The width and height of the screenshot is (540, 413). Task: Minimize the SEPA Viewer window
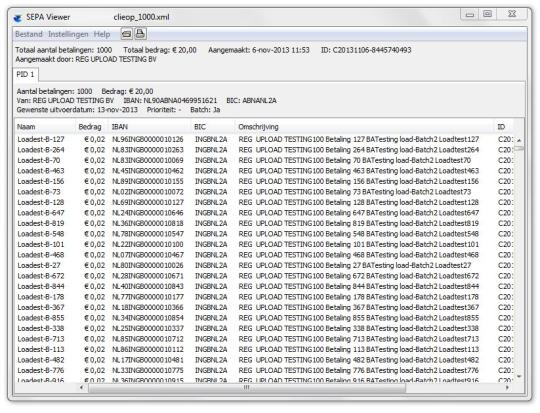[470, 14]
